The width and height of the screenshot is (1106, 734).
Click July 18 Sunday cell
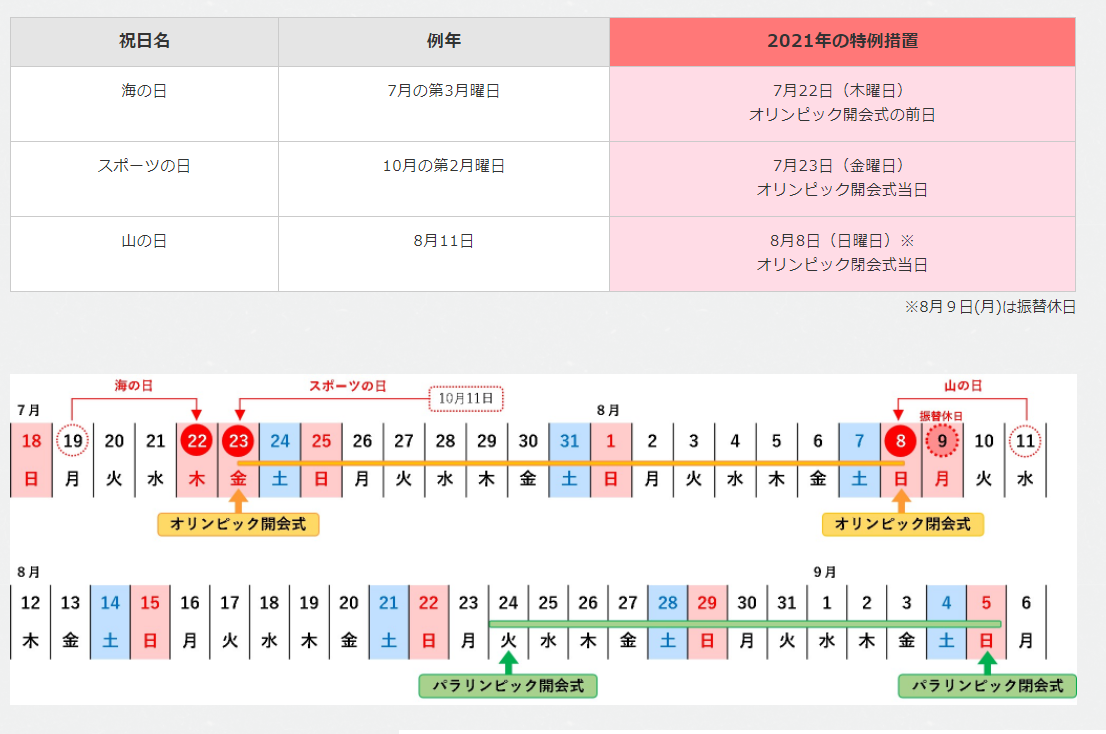(x=31, y=460)
